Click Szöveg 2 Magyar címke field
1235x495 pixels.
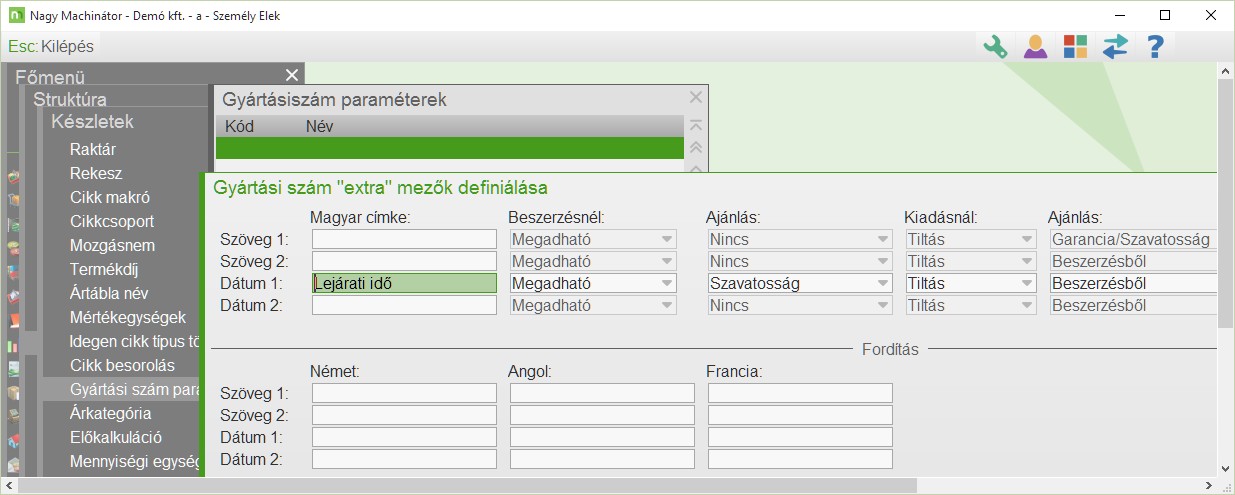[404, 261]
